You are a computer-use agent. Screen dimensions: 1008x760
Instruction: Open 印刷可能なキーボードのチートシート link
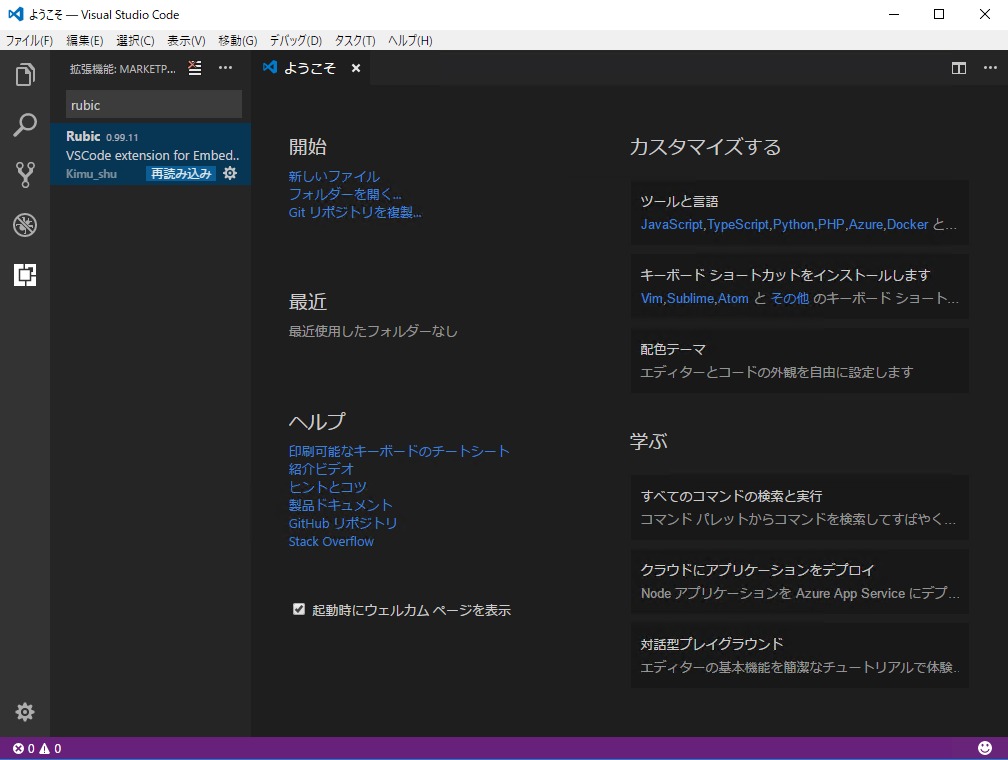click(399, 451)
